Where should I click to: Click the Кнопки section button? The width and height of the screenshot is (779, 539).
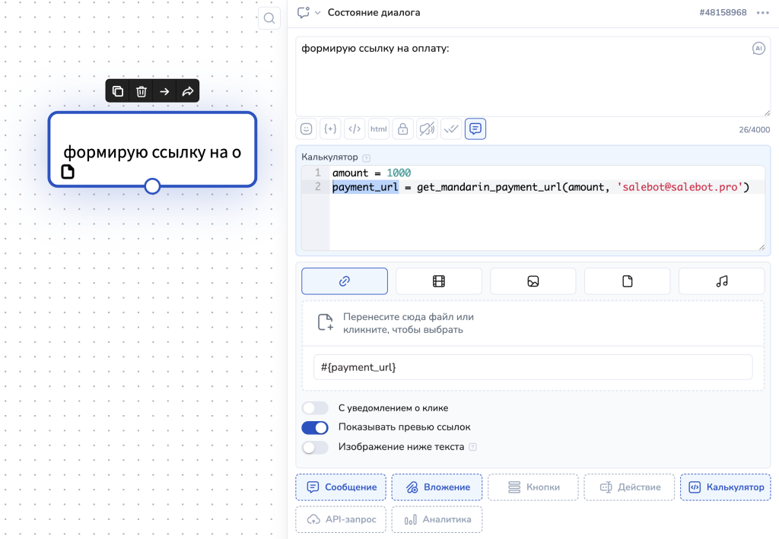[x=533, y=487]
